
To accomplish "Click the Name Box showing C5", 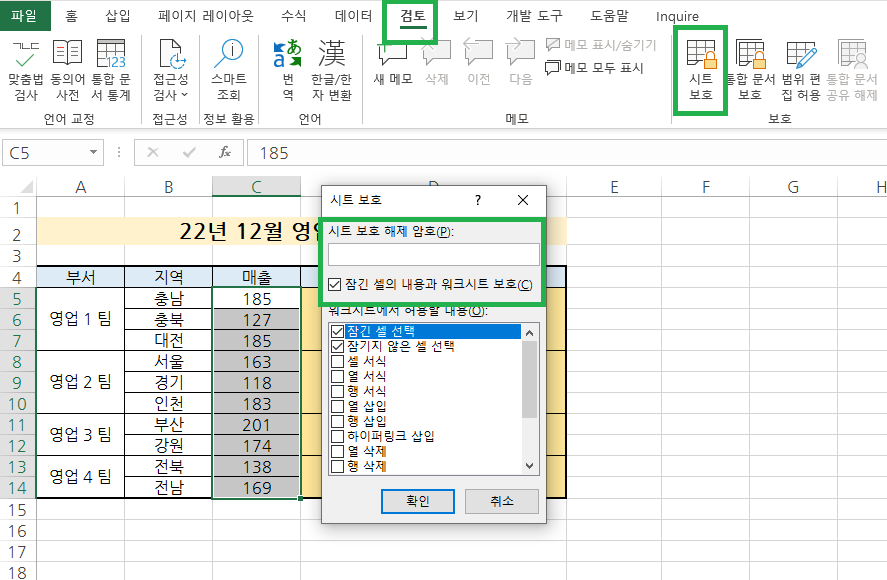I will 45,153.
